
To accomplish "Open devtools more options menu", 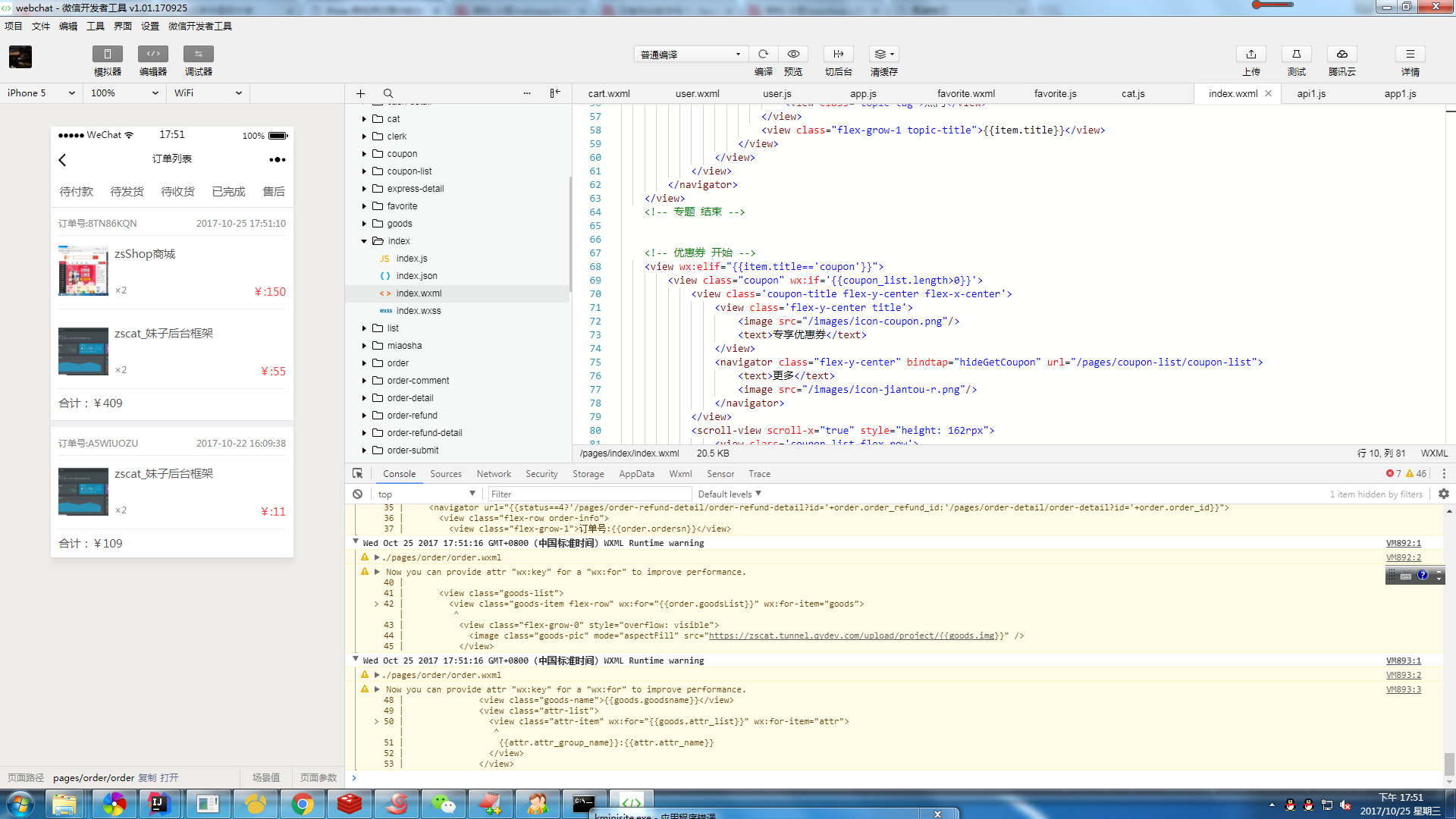I will coord(1444,473).
